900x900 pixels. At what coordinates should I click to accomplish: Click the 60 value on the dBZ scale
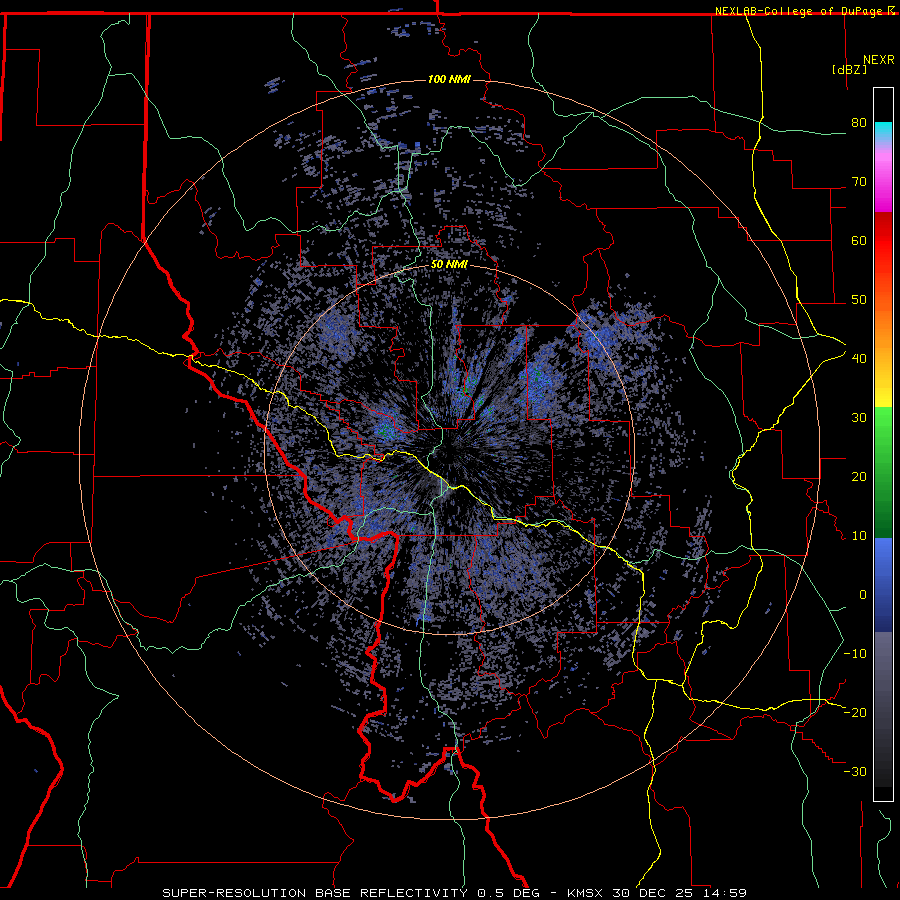coord(859,240)
